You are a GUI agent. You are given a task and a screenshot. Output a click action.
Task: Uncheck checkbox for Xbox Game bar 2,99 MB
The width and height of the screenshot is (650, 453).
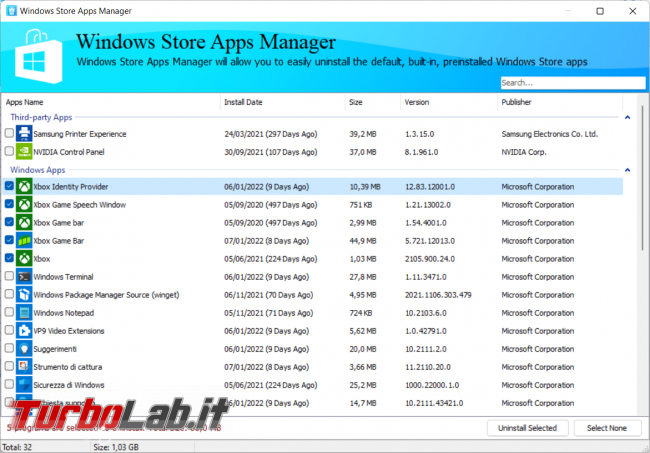[x=9, y=222]
